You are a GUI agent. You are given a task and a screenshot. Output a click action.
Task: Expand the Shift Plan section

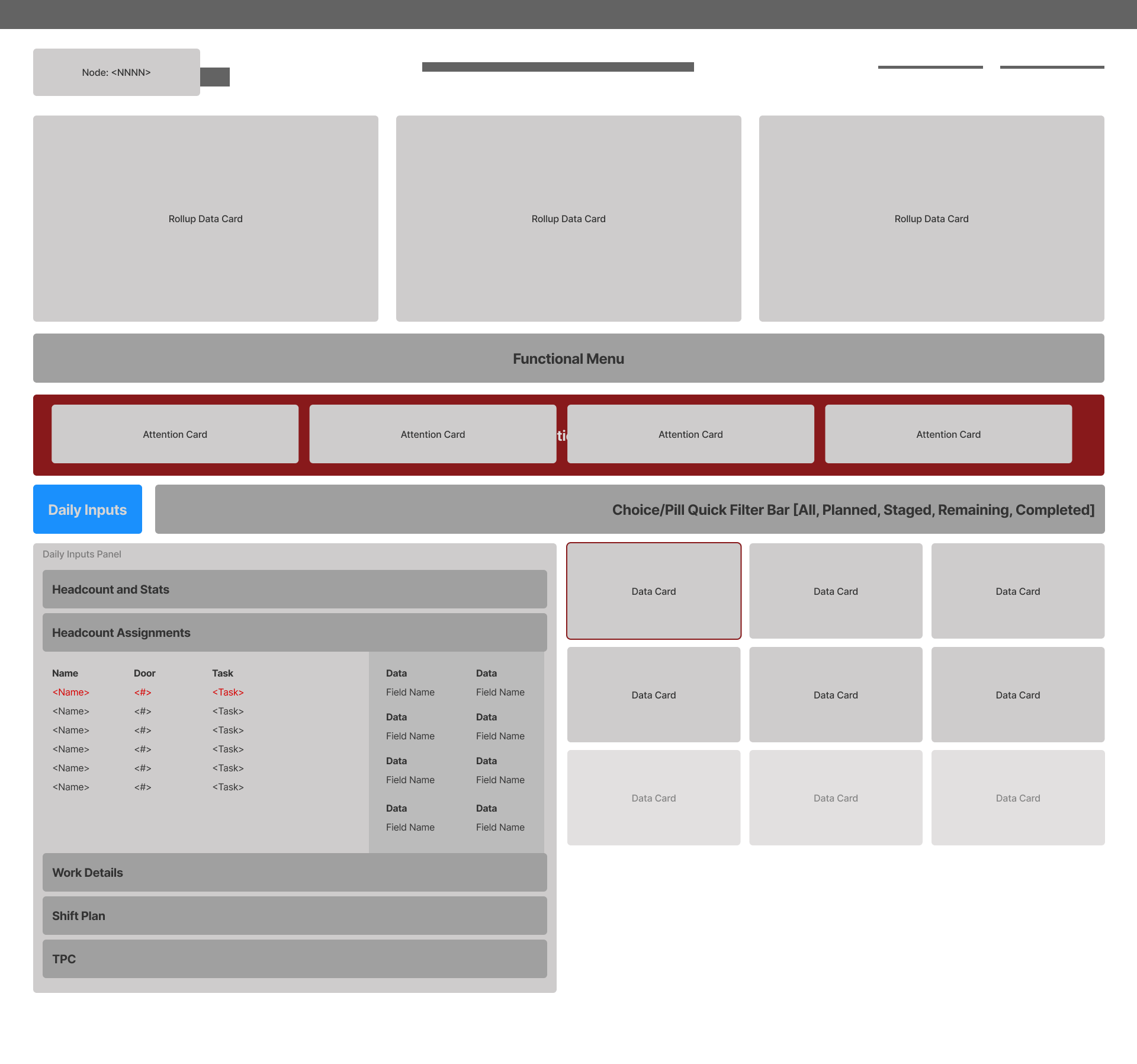(294, 915)
